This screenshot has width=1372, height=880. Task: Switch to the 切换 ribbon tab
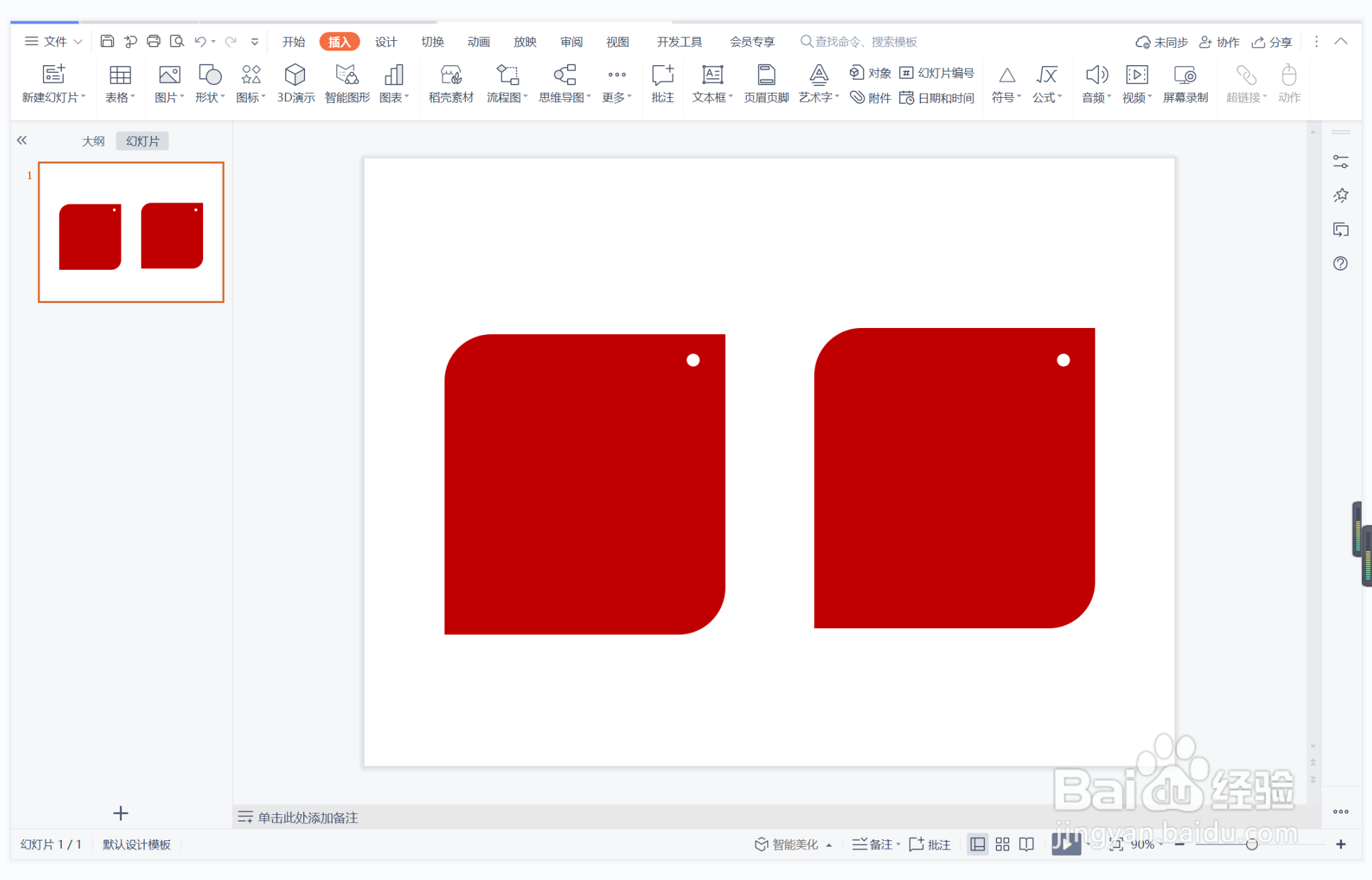coord(433,42)
